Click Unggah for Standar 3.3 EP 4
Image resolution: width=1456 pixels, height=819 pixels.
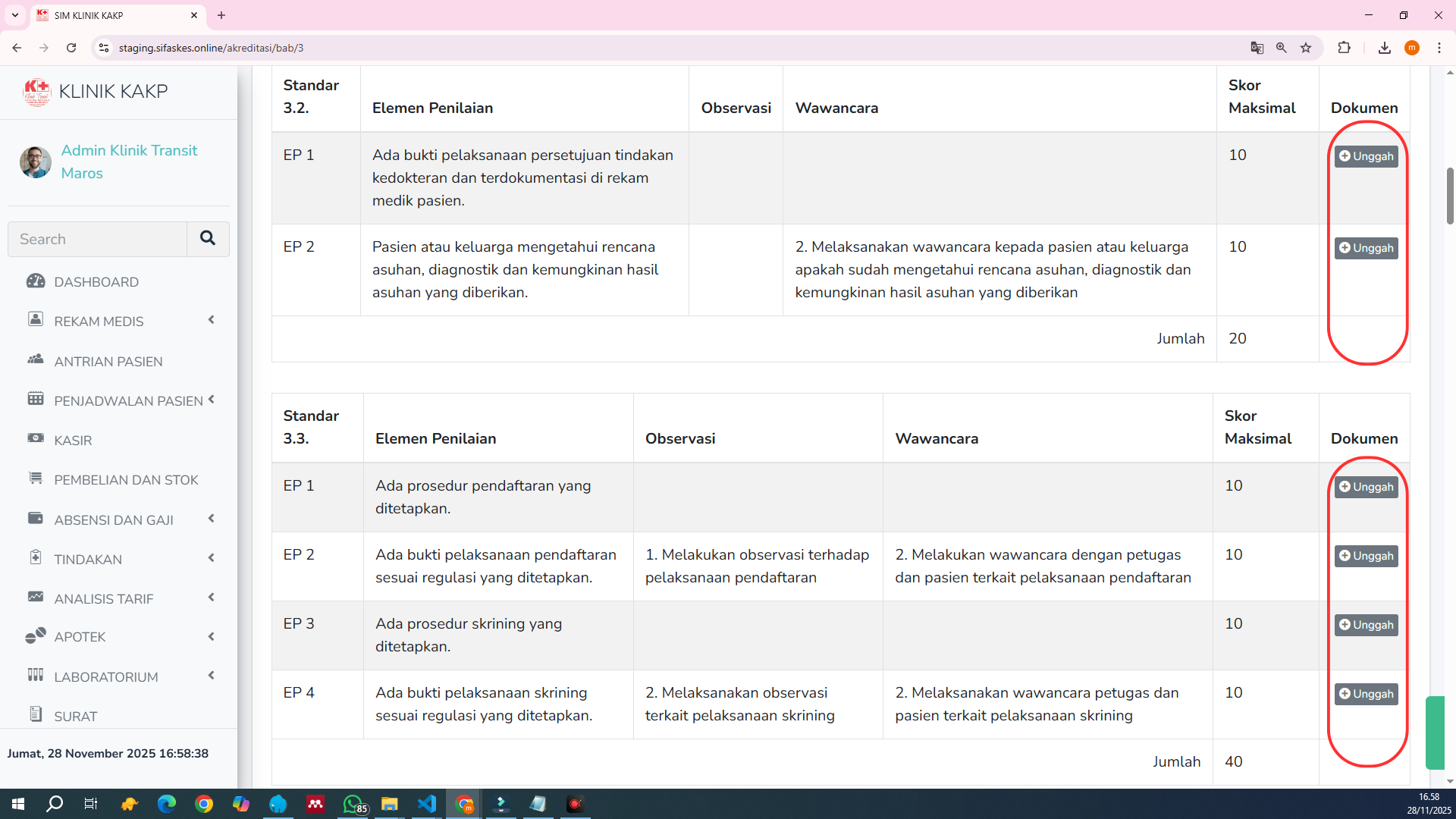[1366, 694]
